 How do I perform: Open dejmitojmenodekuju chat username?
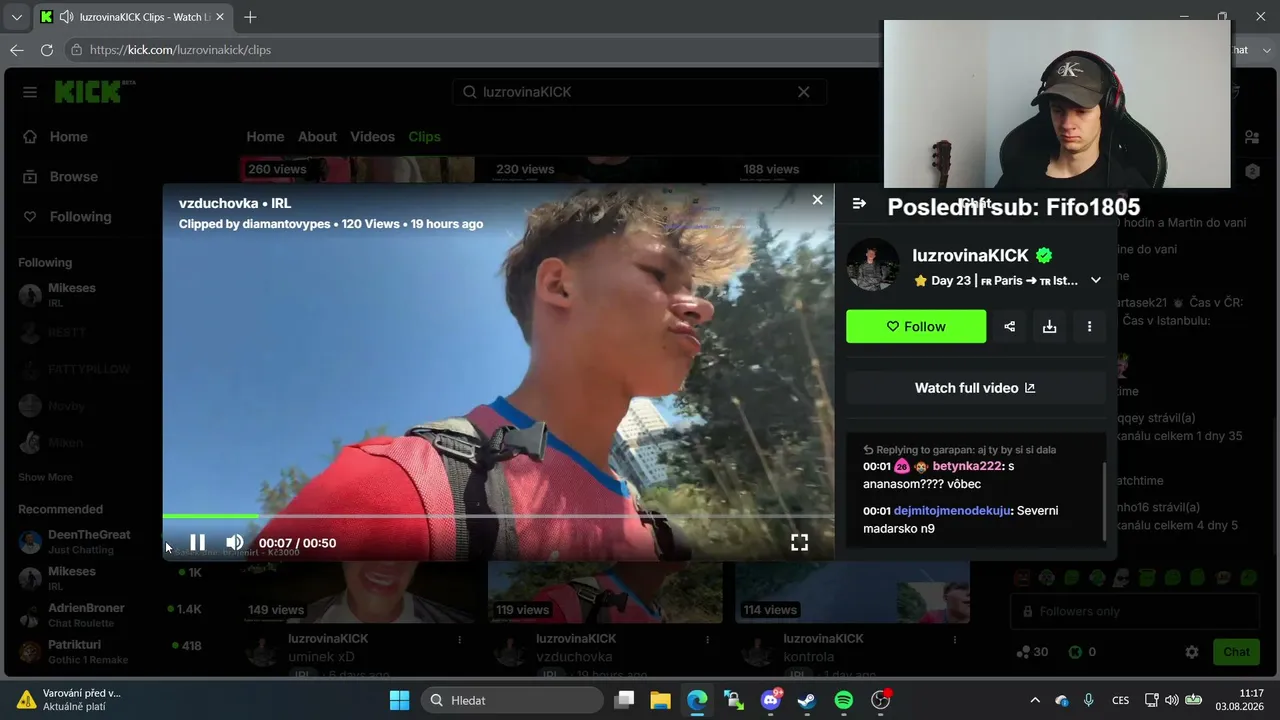(953, 510)
